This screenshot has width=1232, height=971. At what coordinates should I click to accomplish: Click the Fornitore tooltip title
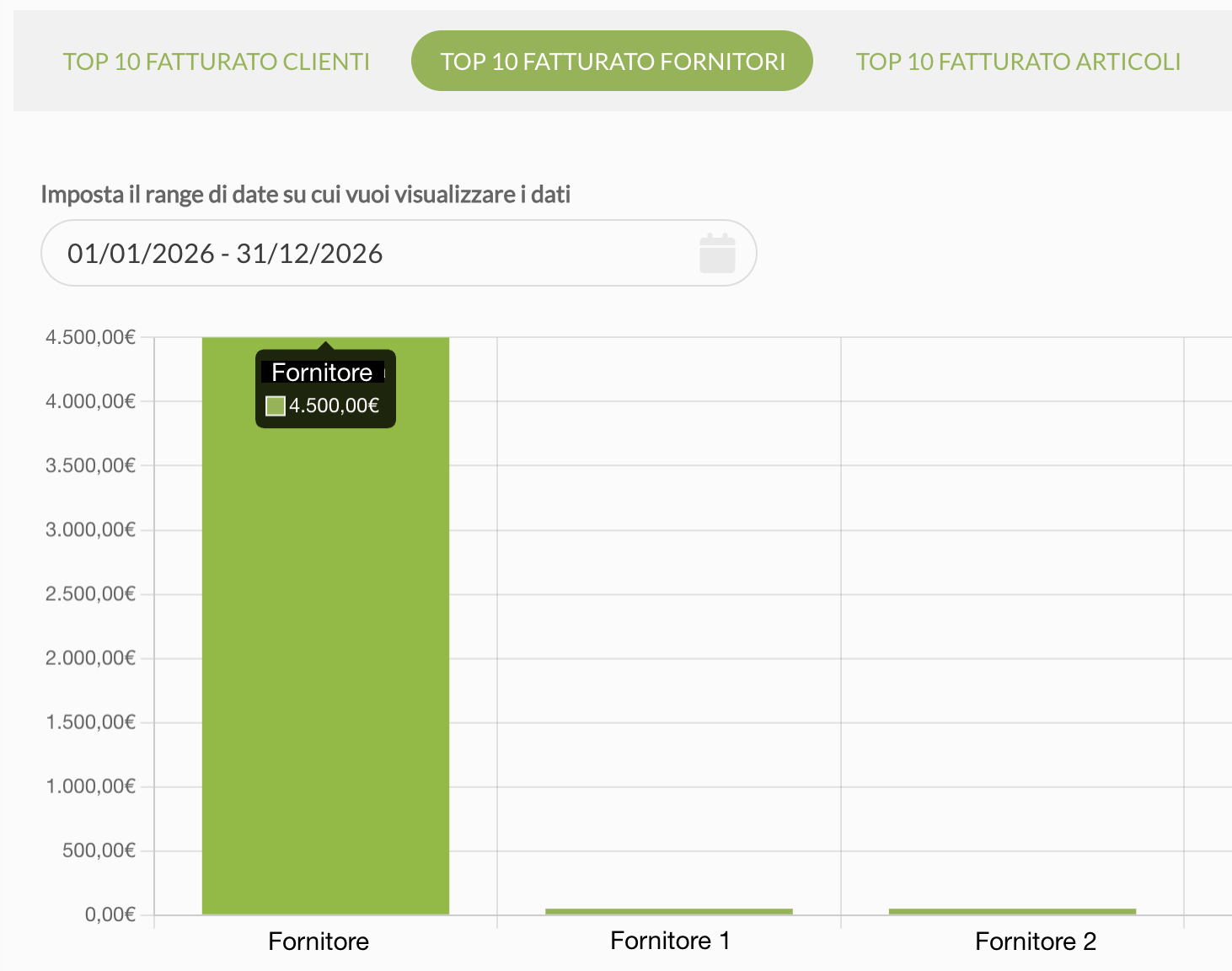(322, 373)
